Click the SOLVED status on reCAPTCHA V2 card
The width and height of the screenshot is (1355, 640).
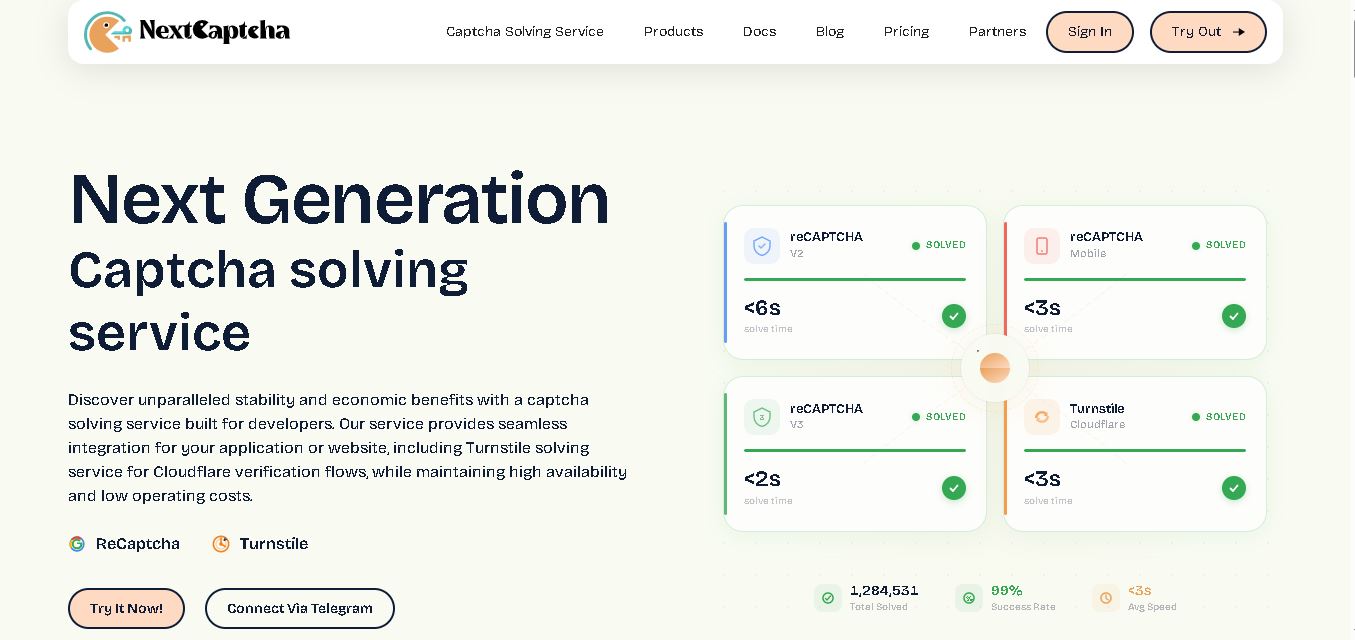click(x=939, y=245)
